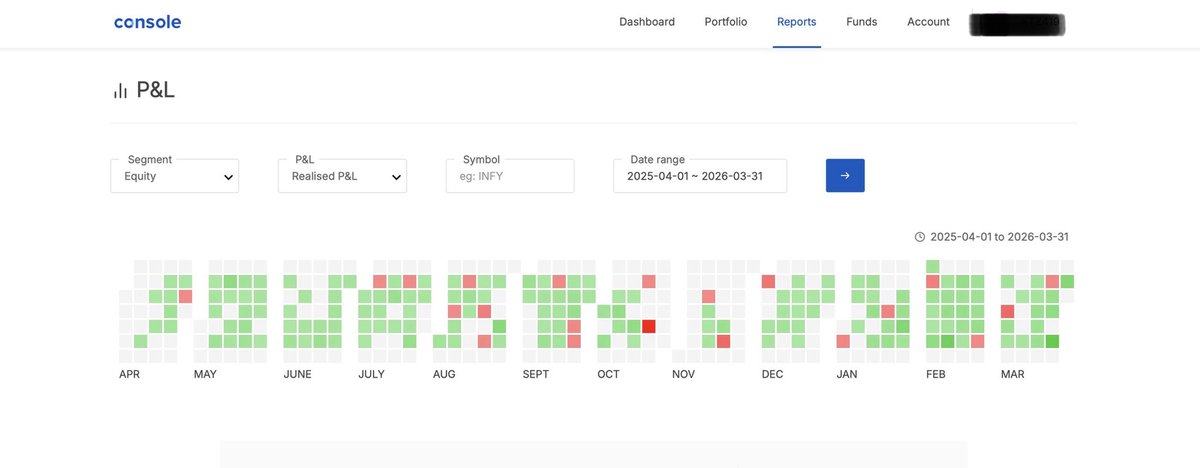Click the console logo

pos(147,21)
